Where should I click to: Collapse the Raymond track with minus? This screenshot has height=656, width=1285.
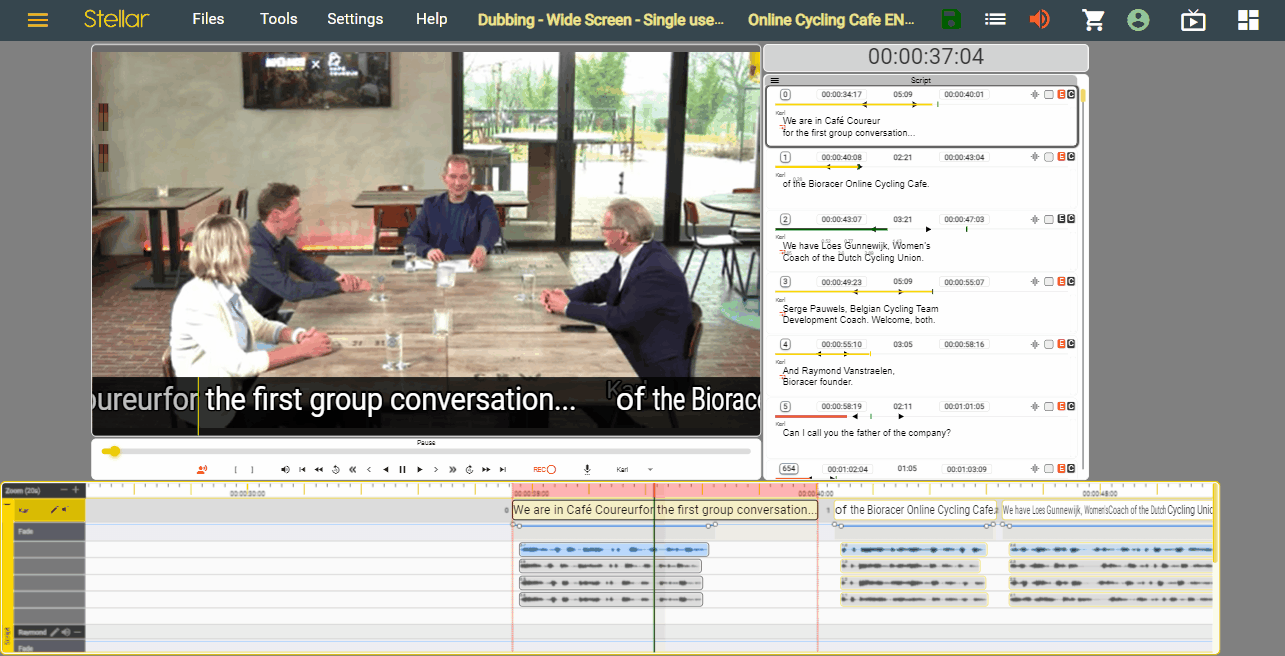tap(77, 632)
